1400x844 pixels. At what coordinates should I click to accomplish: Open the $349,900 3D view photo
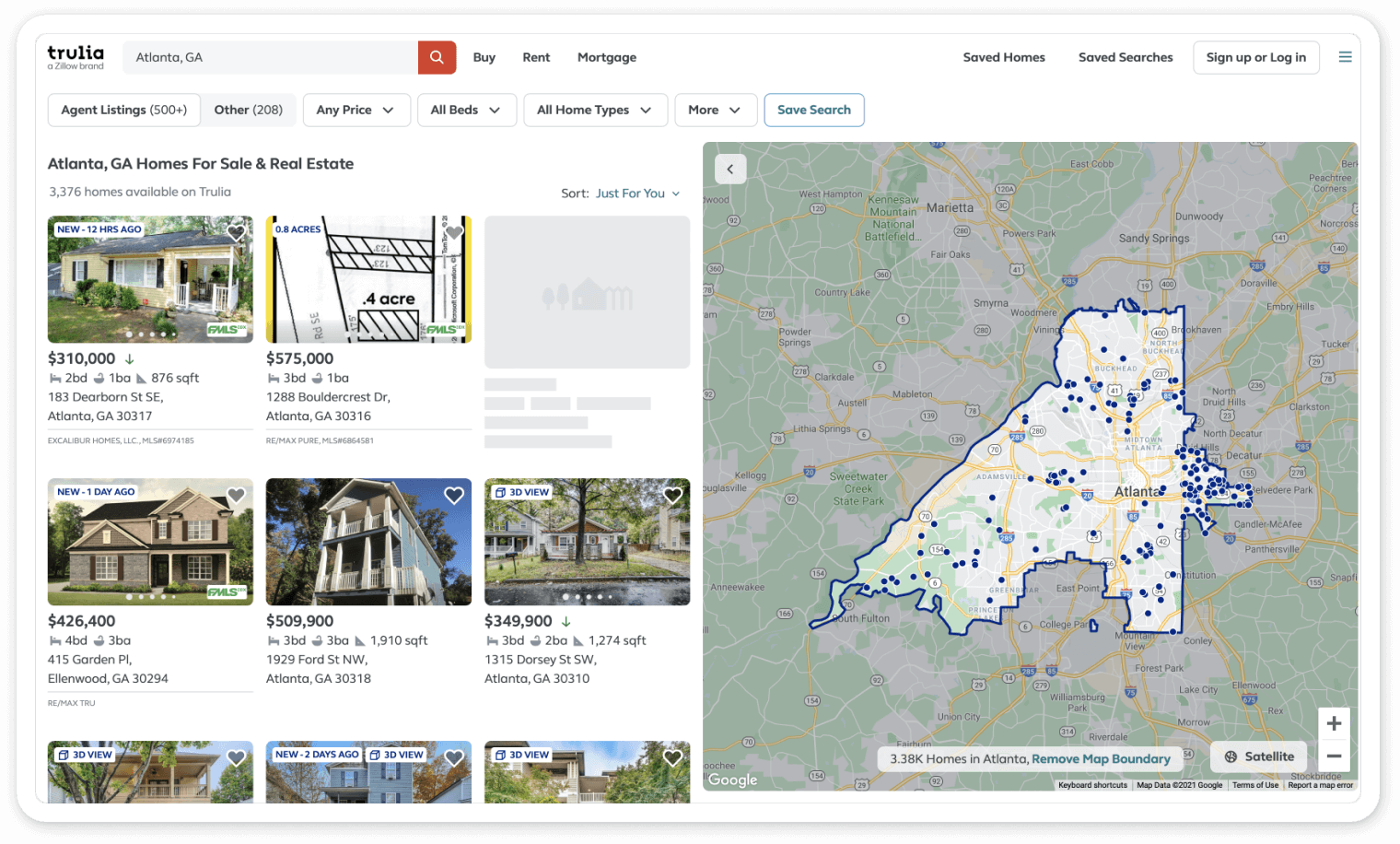587,542
